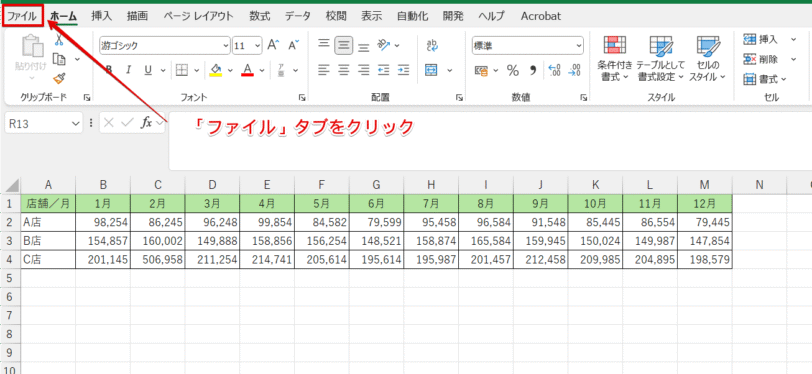The height and width of the screenshot is (374, 812).
Task: Apply yellow fill color bucket
Action: [216, 70]
